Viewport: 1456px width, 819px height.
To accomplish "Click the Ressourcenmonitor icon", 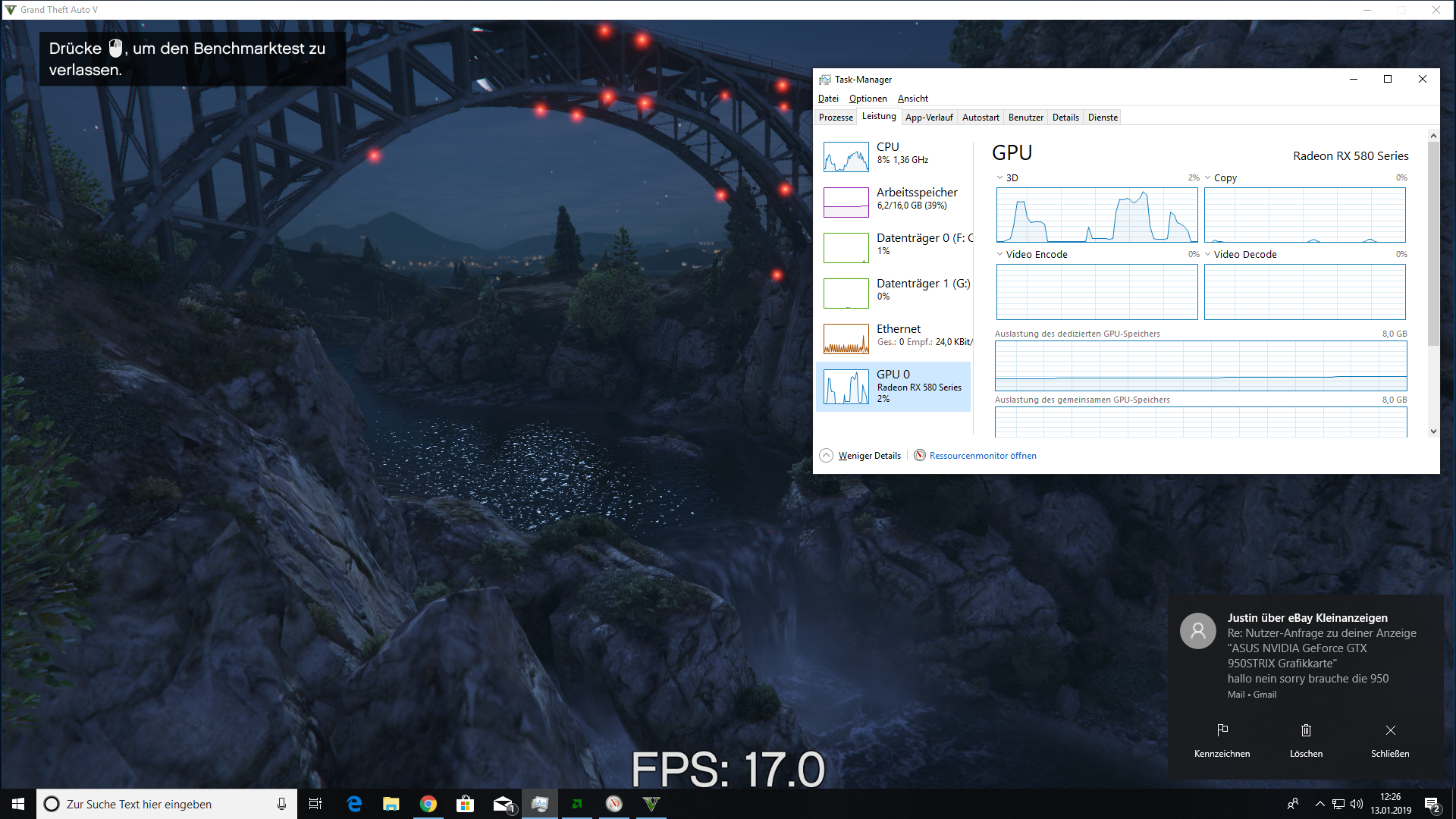I will (x=920, y=455).
